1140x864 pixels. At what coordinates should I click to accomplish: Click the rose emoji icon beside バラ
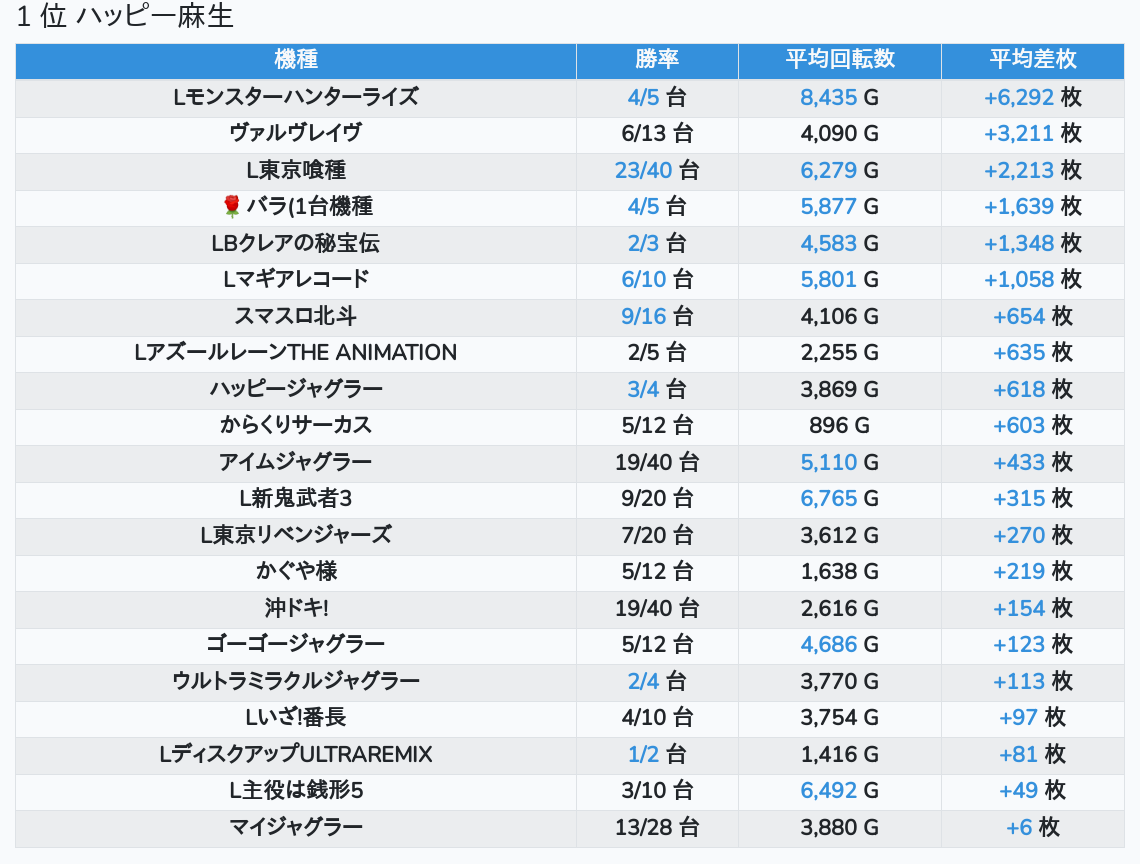232,207
